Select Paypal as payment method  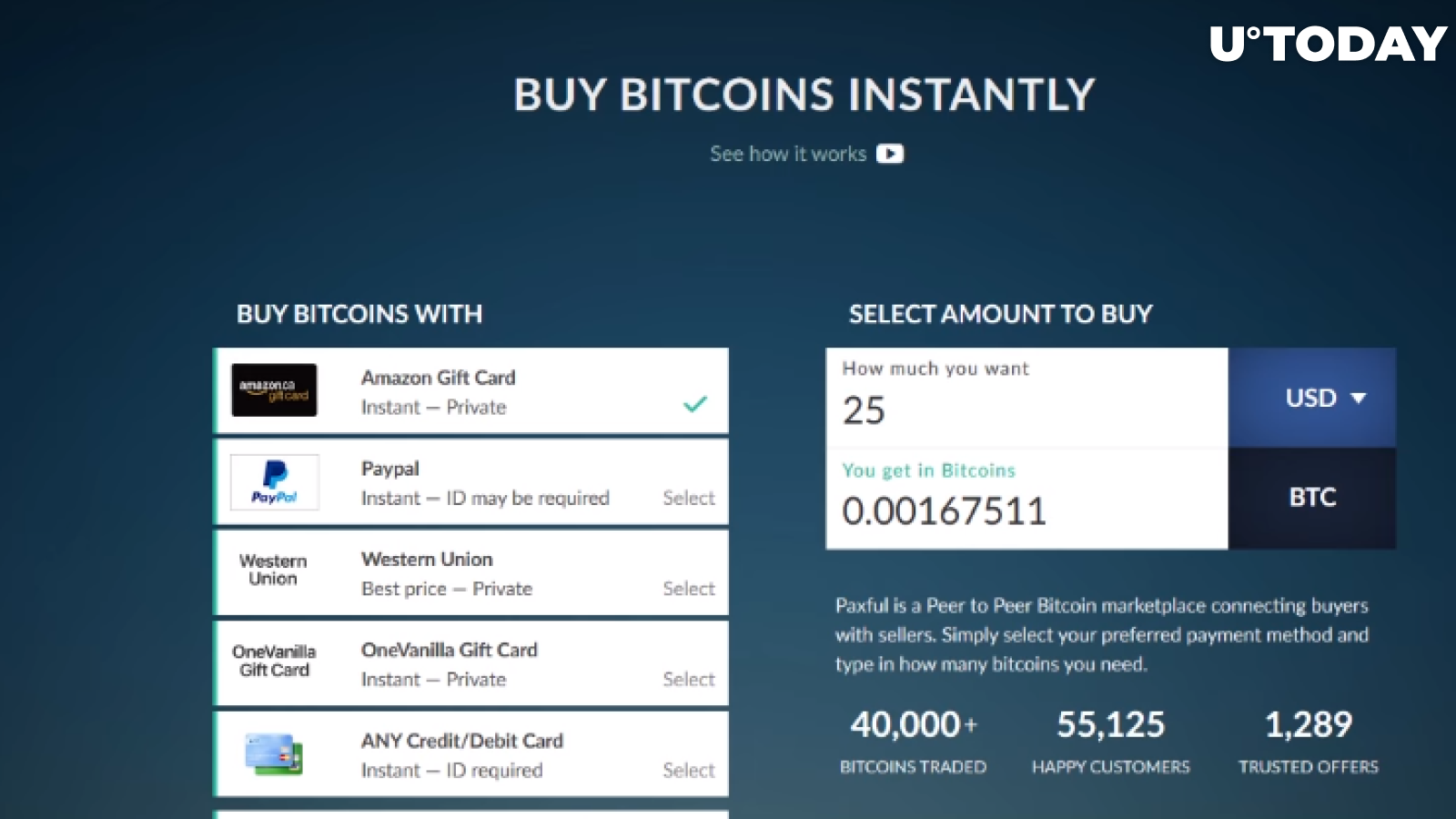(689, 498)
